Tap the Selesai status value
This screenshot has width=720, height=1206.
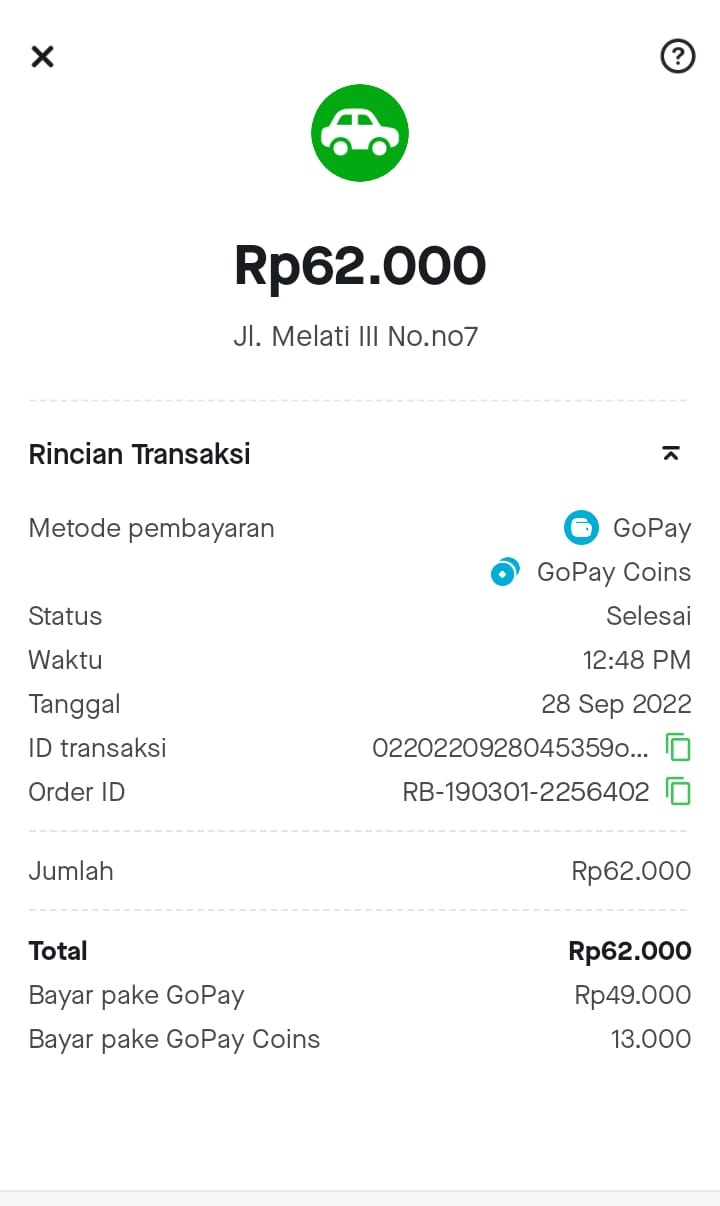click(x=648, y=616)
